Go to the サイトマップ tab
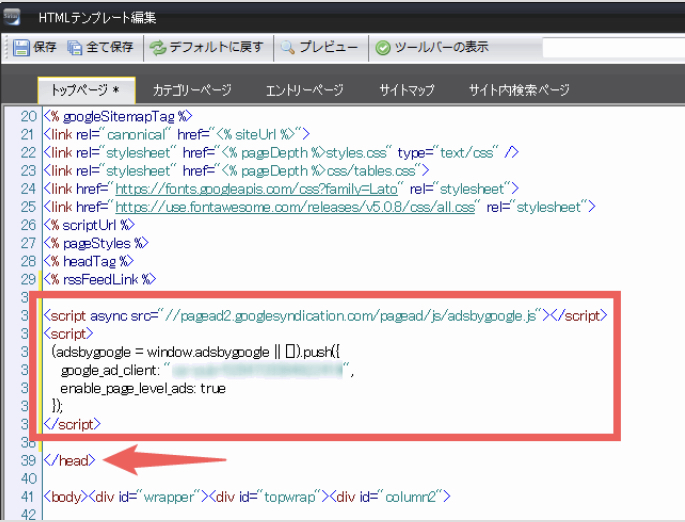 click(x=407, y=90)
